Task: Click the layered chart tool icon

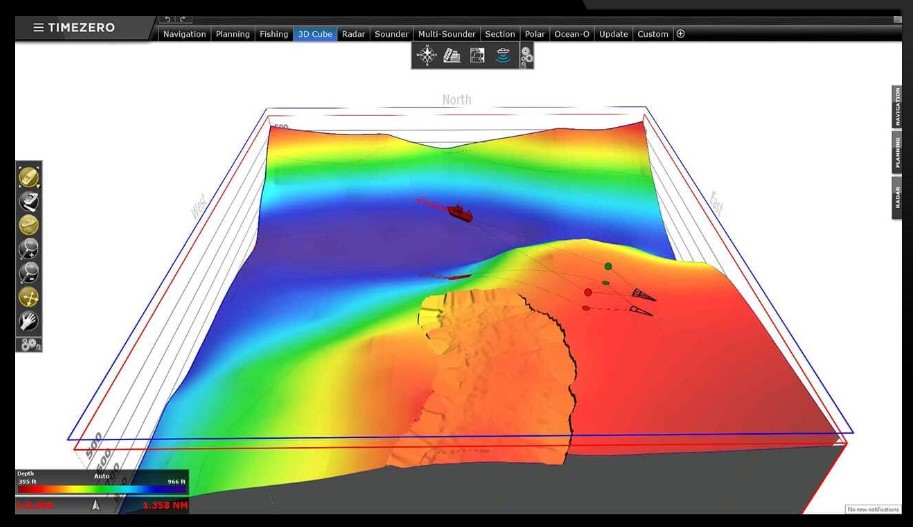Action: 29,201
